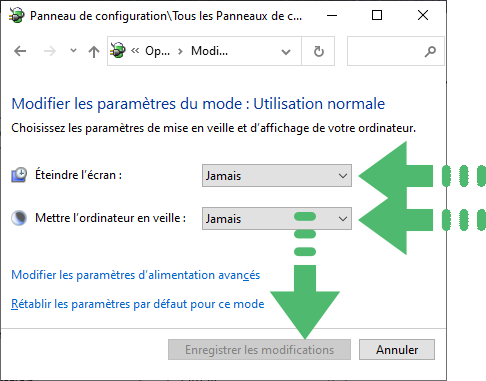Click the forward navigation arrow
Screen dimensions: 486x381
(x=50, y=51)
